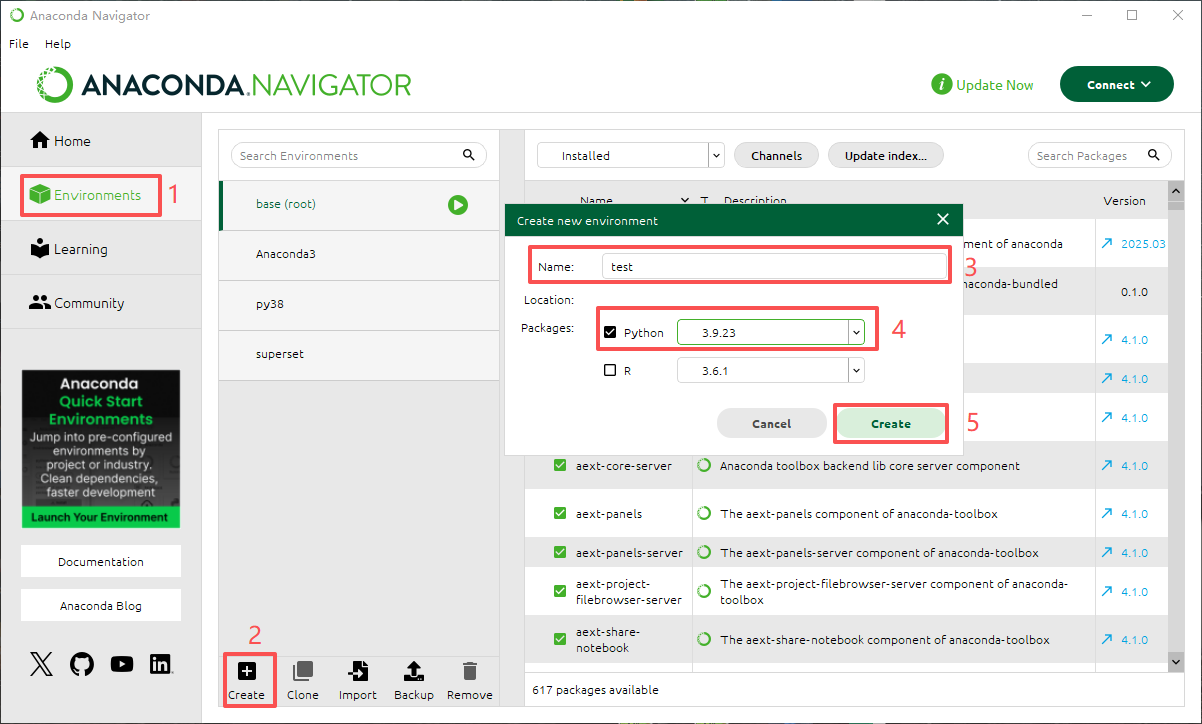Viewport: 1202px width, 724px height.
Task: Toggle the aext-share-notebook package checkbox
Action: click(560, 639)
